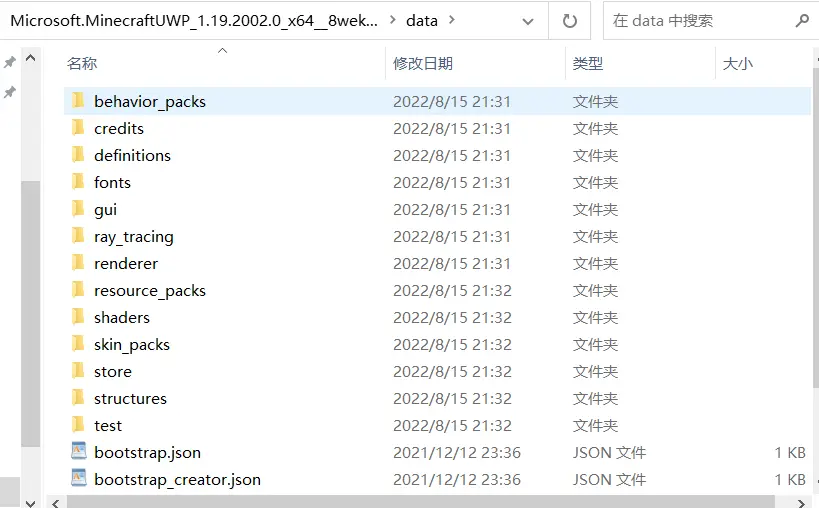Click the bootstrap.json date 2021/12/12 23:36

pyautogui.click(x=457, y=453)
